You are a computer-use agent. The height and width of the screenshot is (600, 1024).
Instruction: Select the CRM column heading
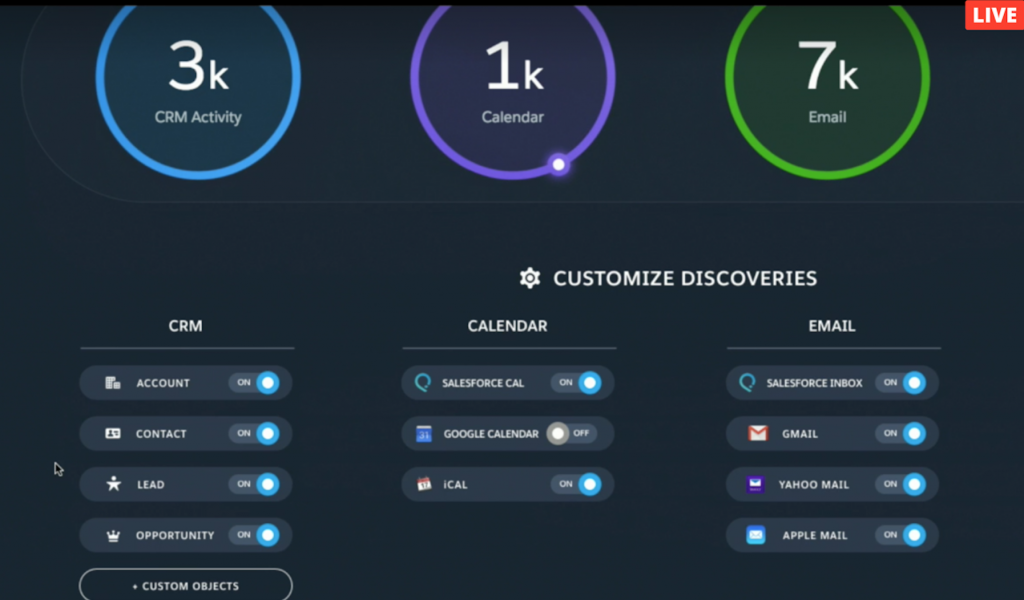pyautogui.click(x=185, y=326)
